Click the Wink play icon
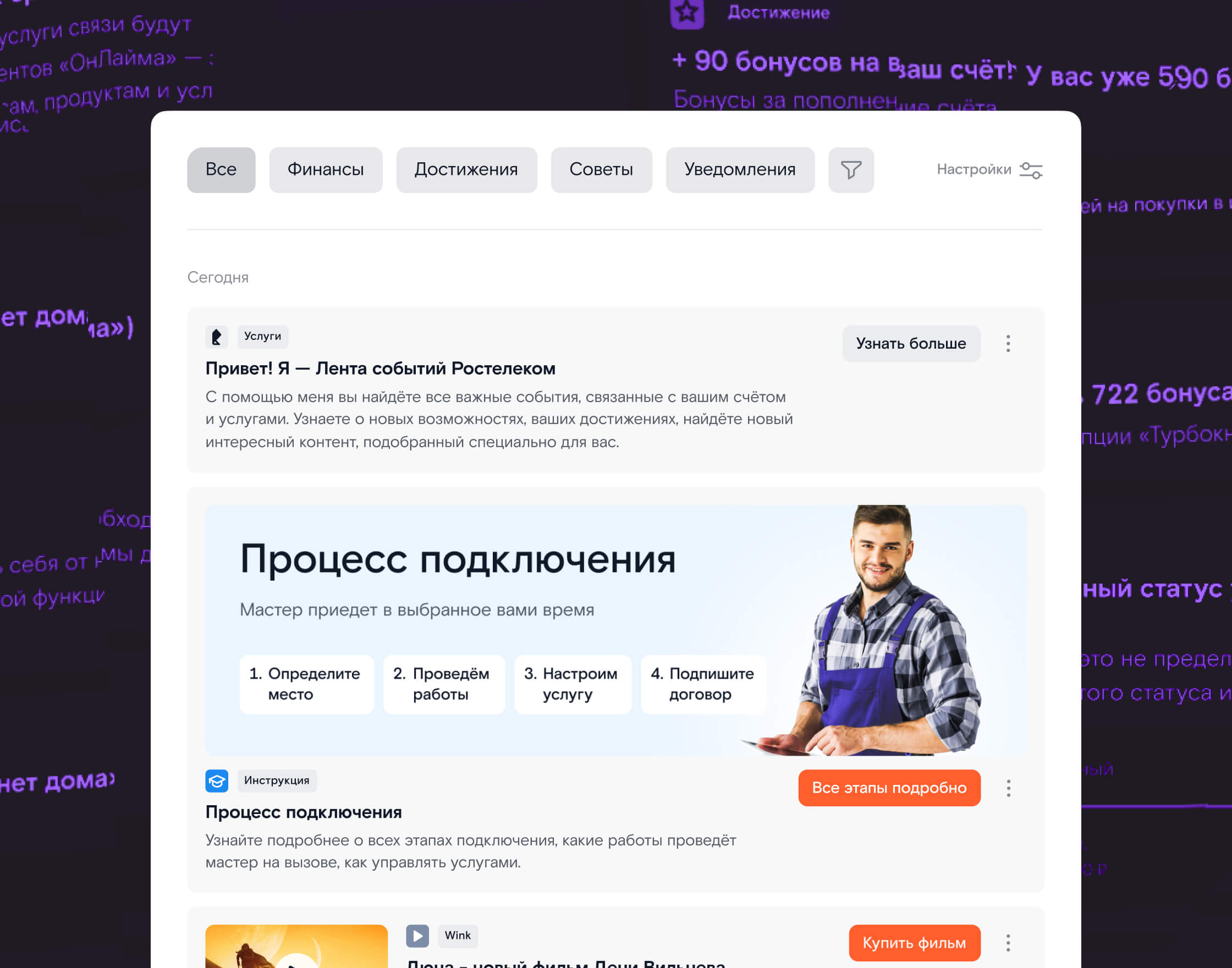This screenshot has height=968, width=1232. 417,936
